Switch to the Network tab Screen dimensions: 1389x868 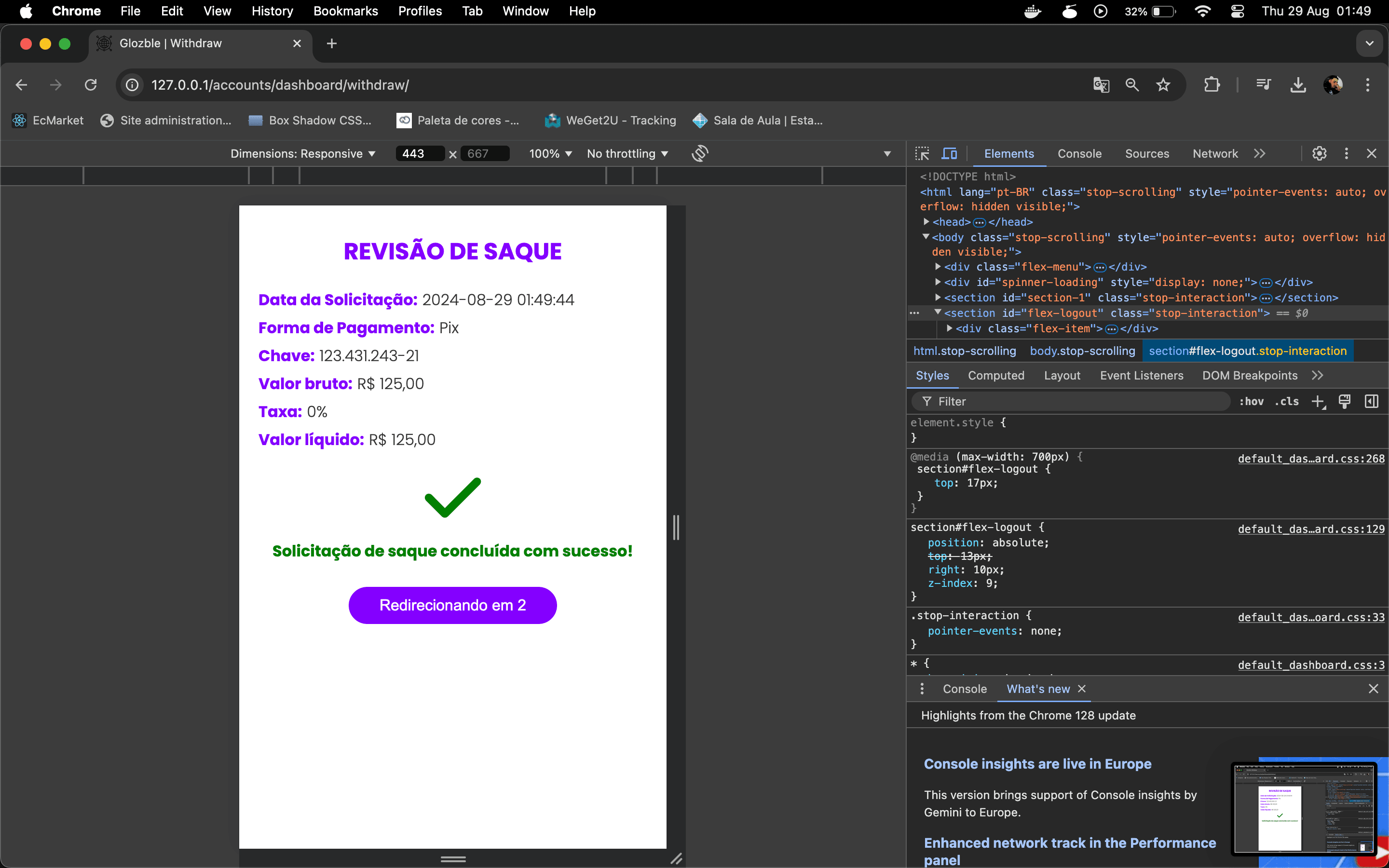click(1215, 153)
